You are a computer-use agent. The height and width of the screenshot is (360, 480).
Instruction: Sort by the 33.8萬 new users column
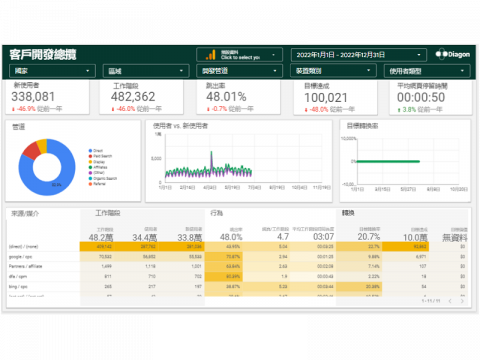click(190, 235)
